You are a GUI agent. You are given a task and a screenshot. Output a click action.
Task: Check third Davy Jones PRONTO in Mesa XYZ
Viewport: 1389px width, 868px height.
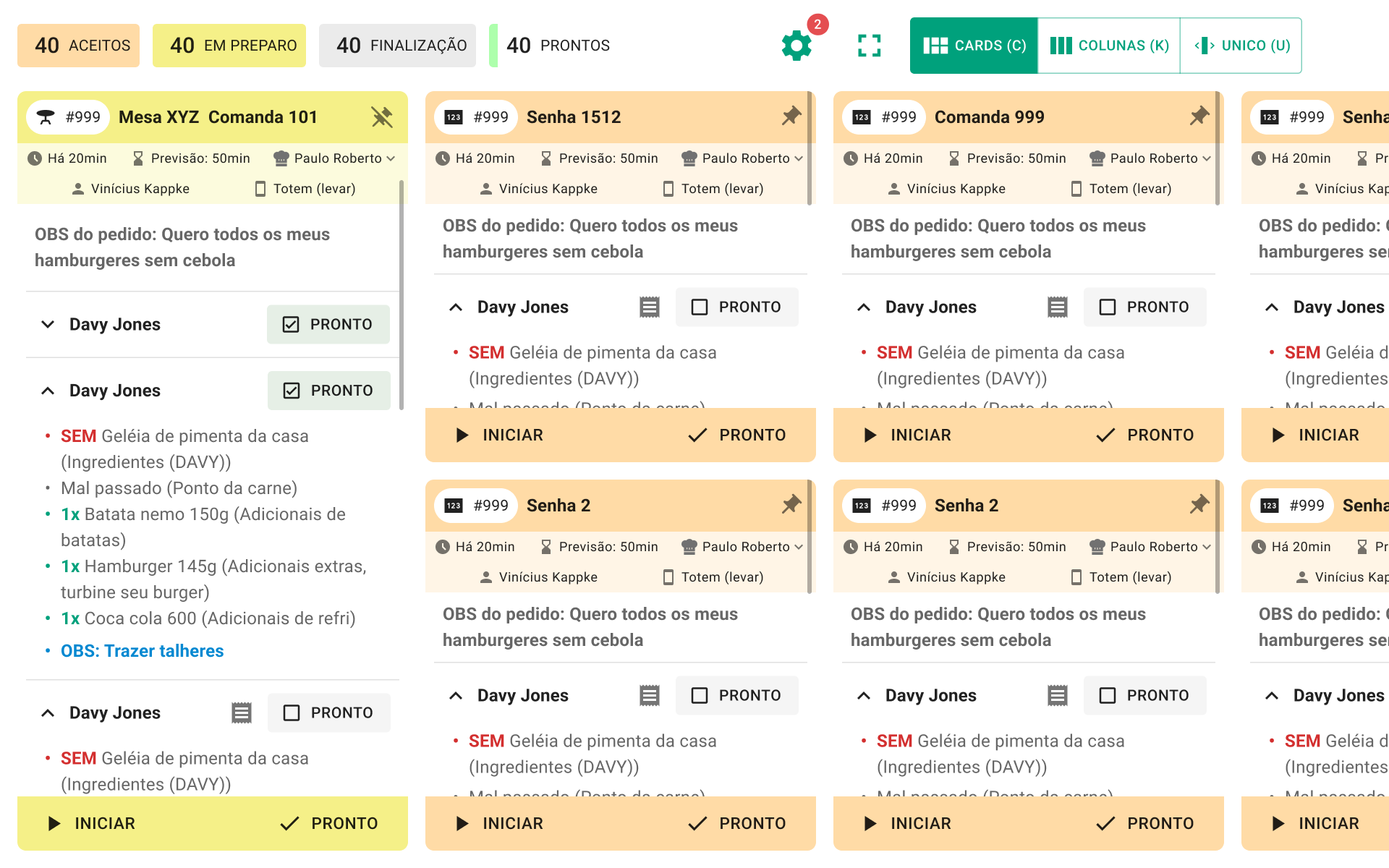click(x=328, y=713)
